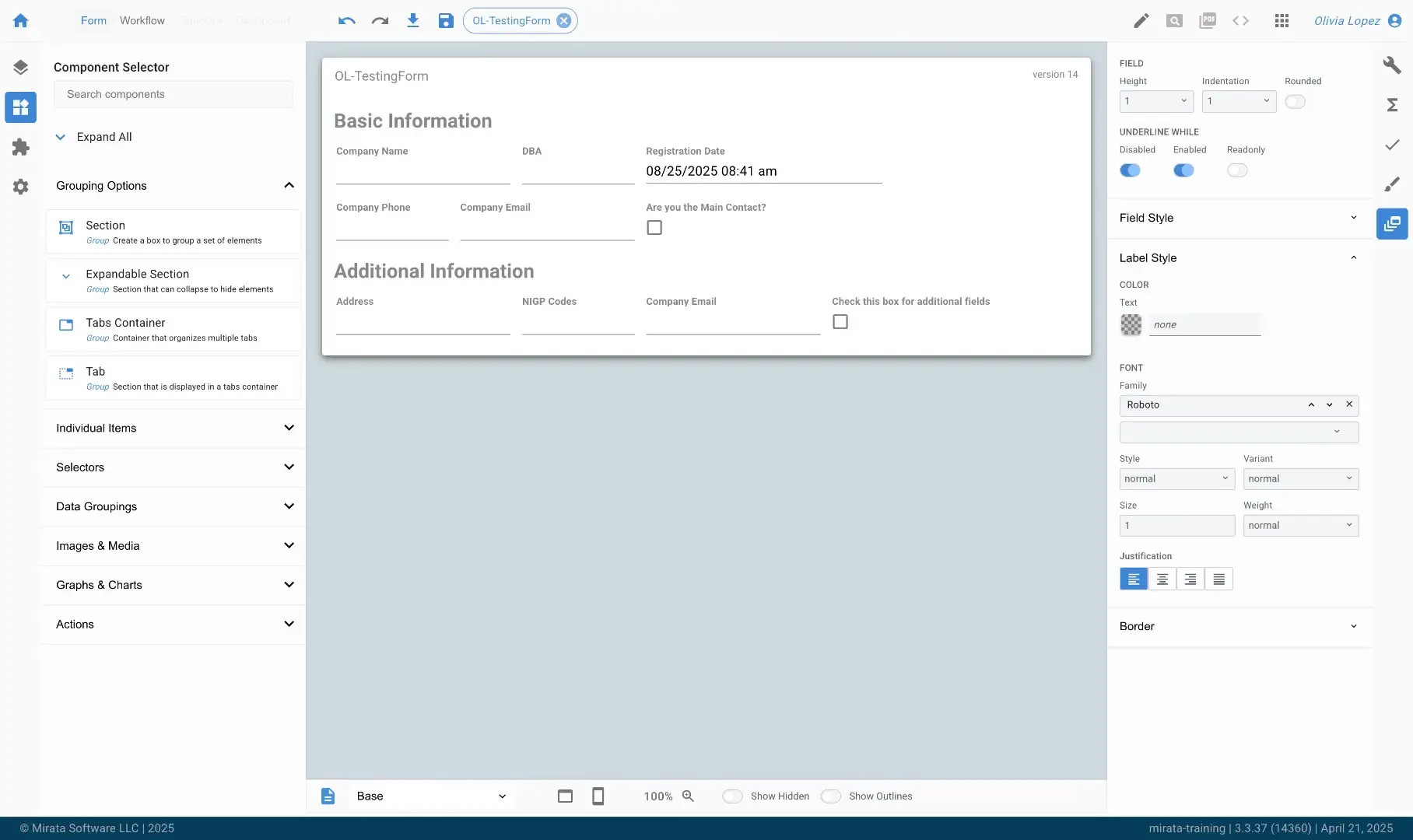Disable Underline While Enabled
Image resolution: width=1413 pixels, height=840 pixels.
click(1183, 170)
